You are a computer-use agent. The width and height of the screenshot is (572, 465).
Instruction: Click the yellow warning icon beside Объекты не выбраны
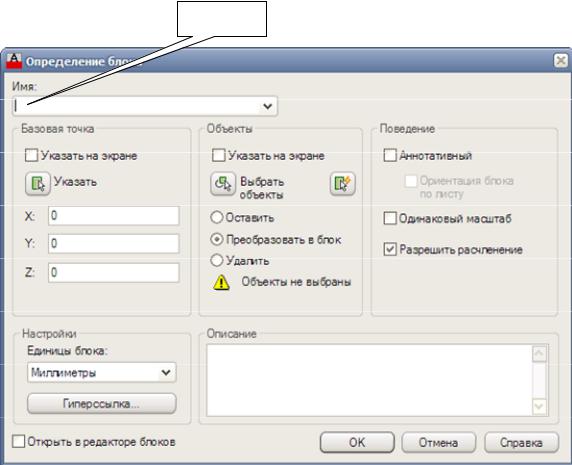[x=221, y=283]
